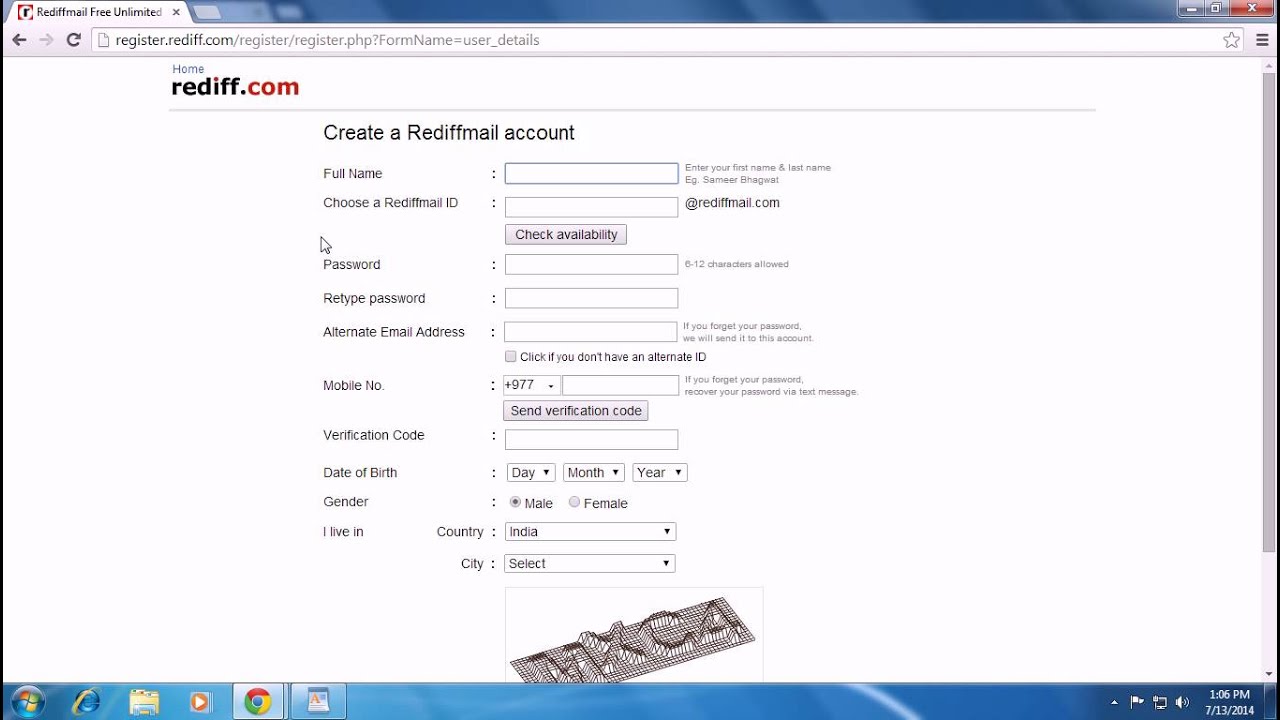Image resolution: width=1280 pixels, height=720 pixels.
Task: Click the Full Name input field
Action: click(x=591, y=173)
